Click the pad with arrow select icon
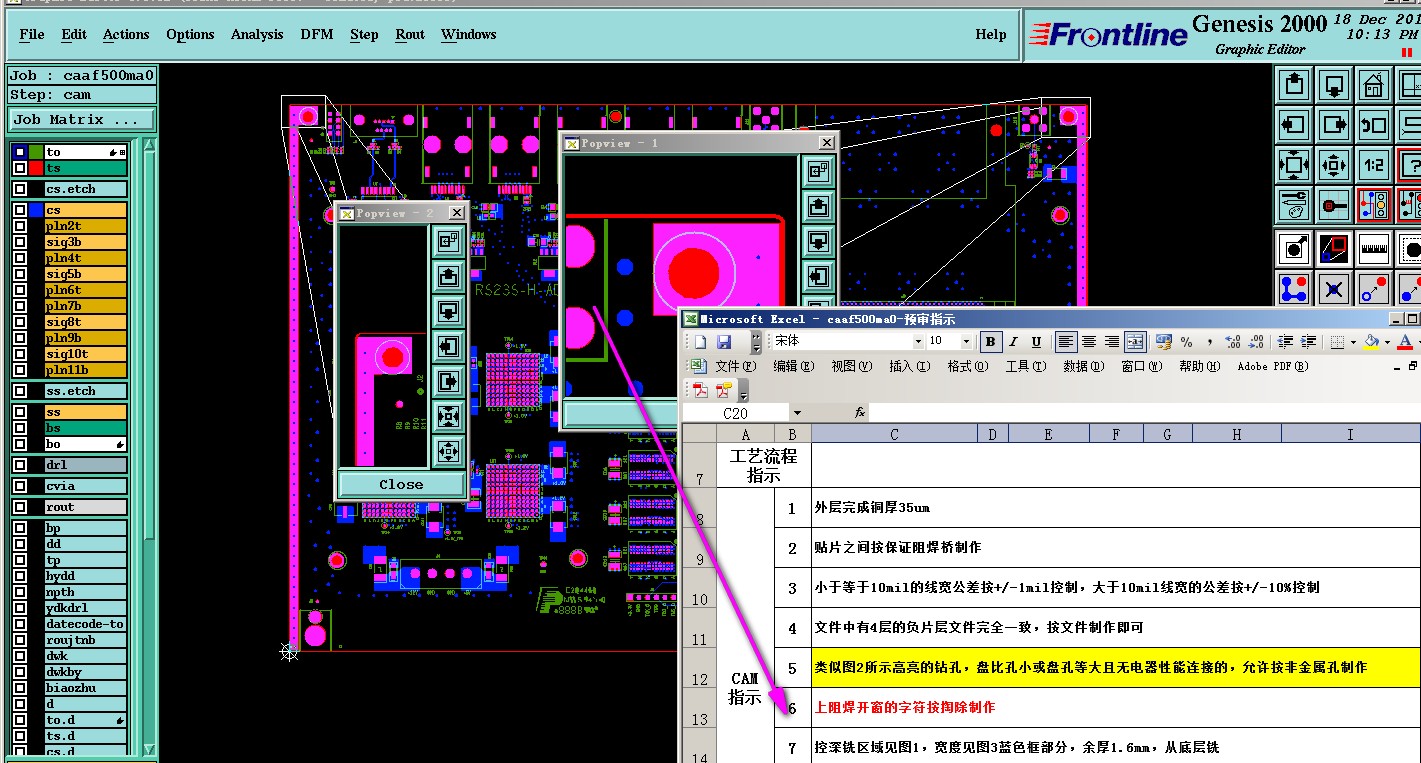Image resolution: width=1421 pixels, height=763 pixels. pyautogui.click(x=1294, y=247)
